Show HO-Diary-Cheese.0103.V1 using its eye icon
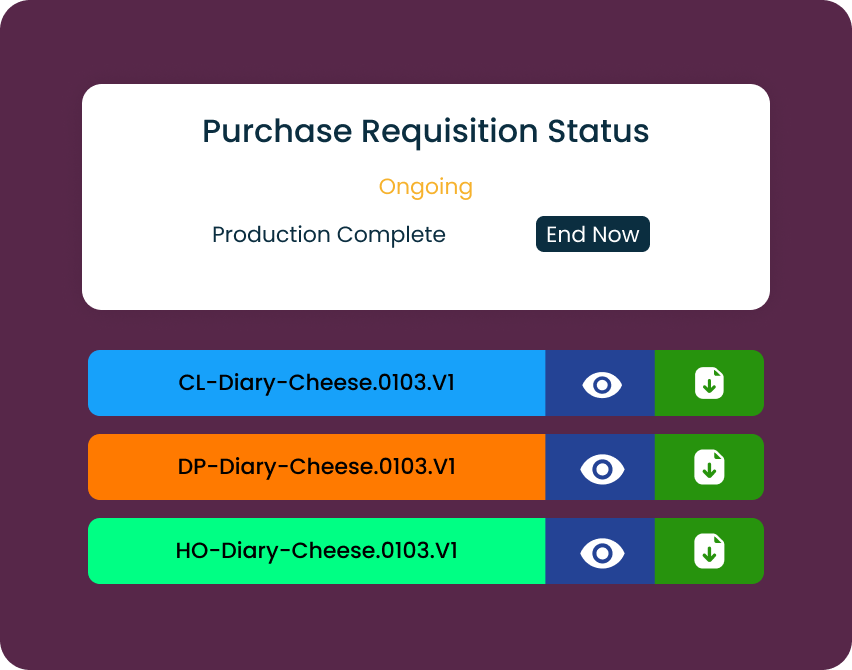Image resolution: width=852 pixels, height=670 pixels. (601, 552)
